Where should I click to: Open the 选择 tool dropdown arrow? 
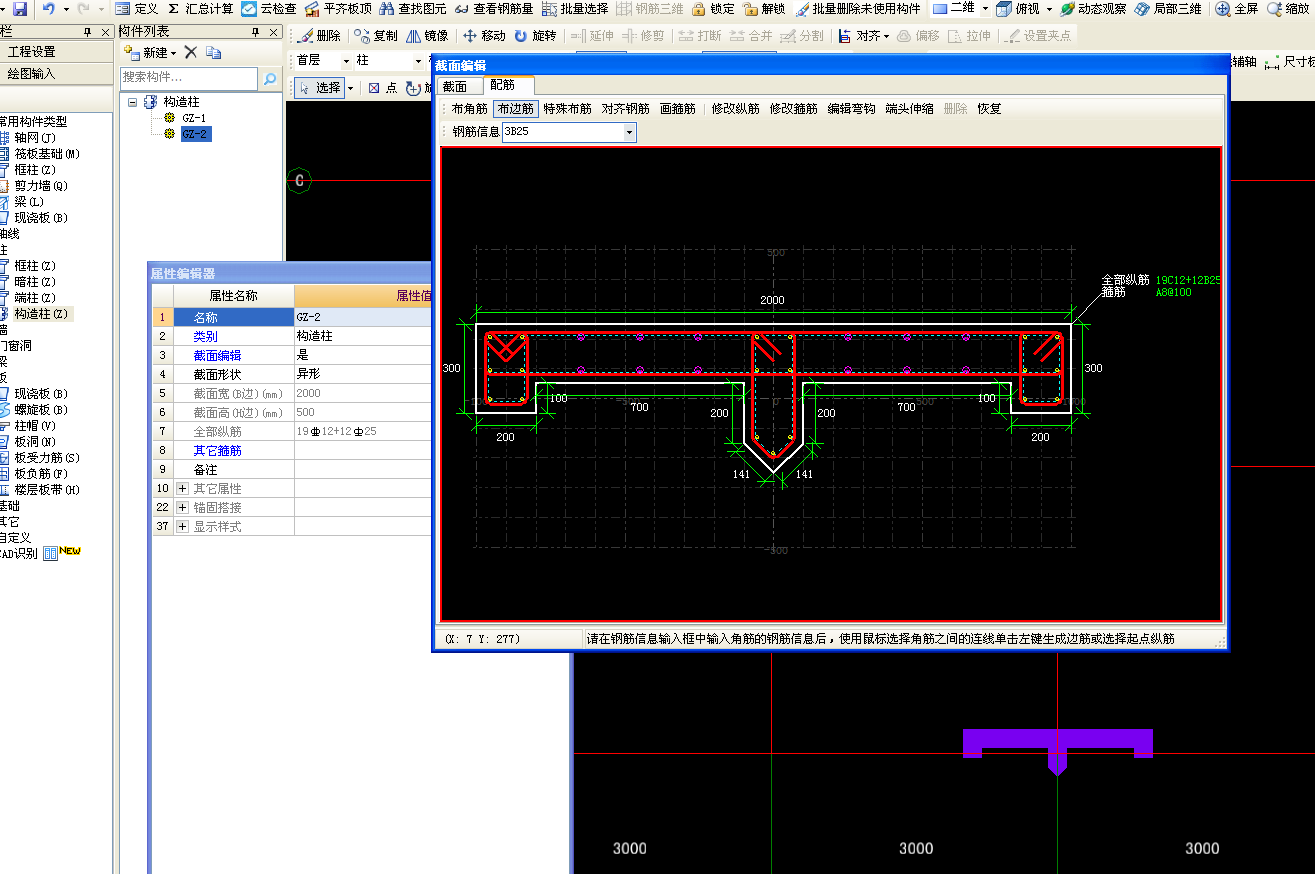(x=351, y=87)
